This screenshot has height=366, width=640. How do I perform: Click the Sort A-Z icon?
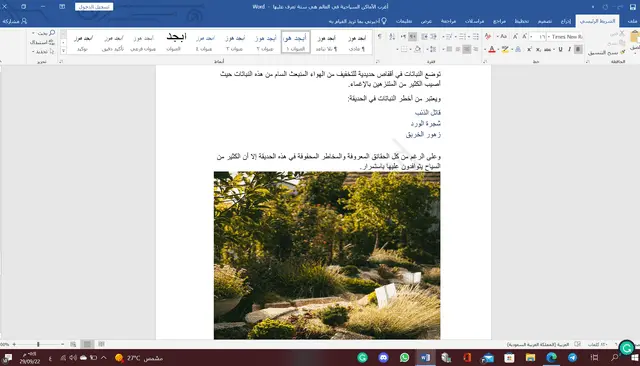point(392,36)
